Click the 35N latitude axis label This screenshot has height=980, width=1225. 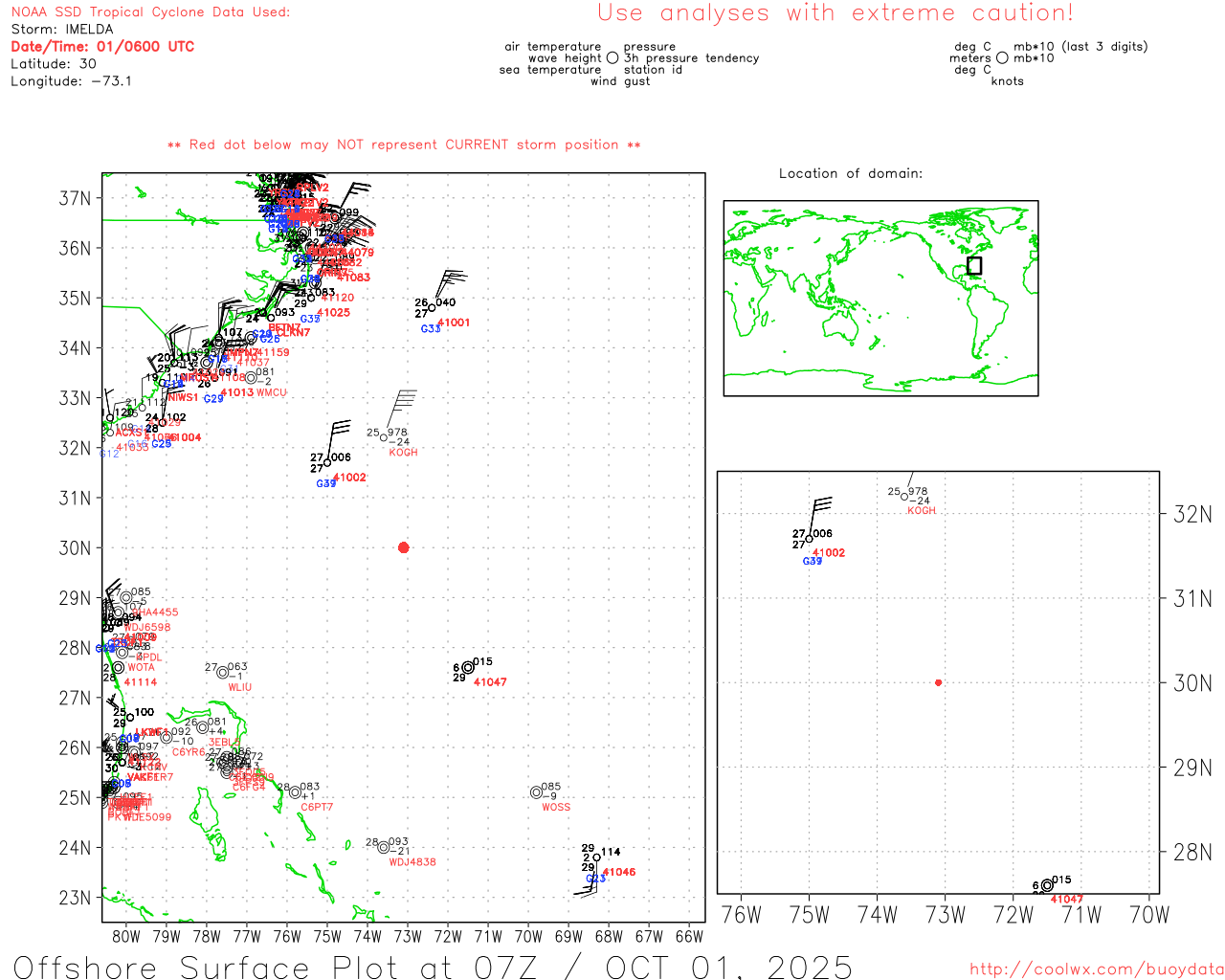pyautogui.click(x=76, y=299)
